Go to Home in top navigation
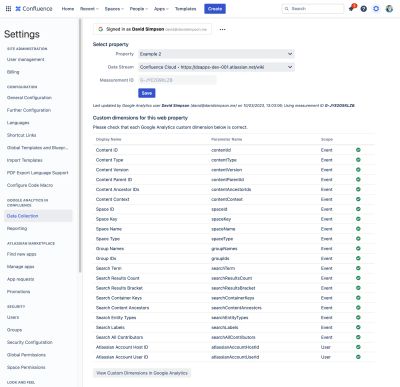 pos(68,9)
